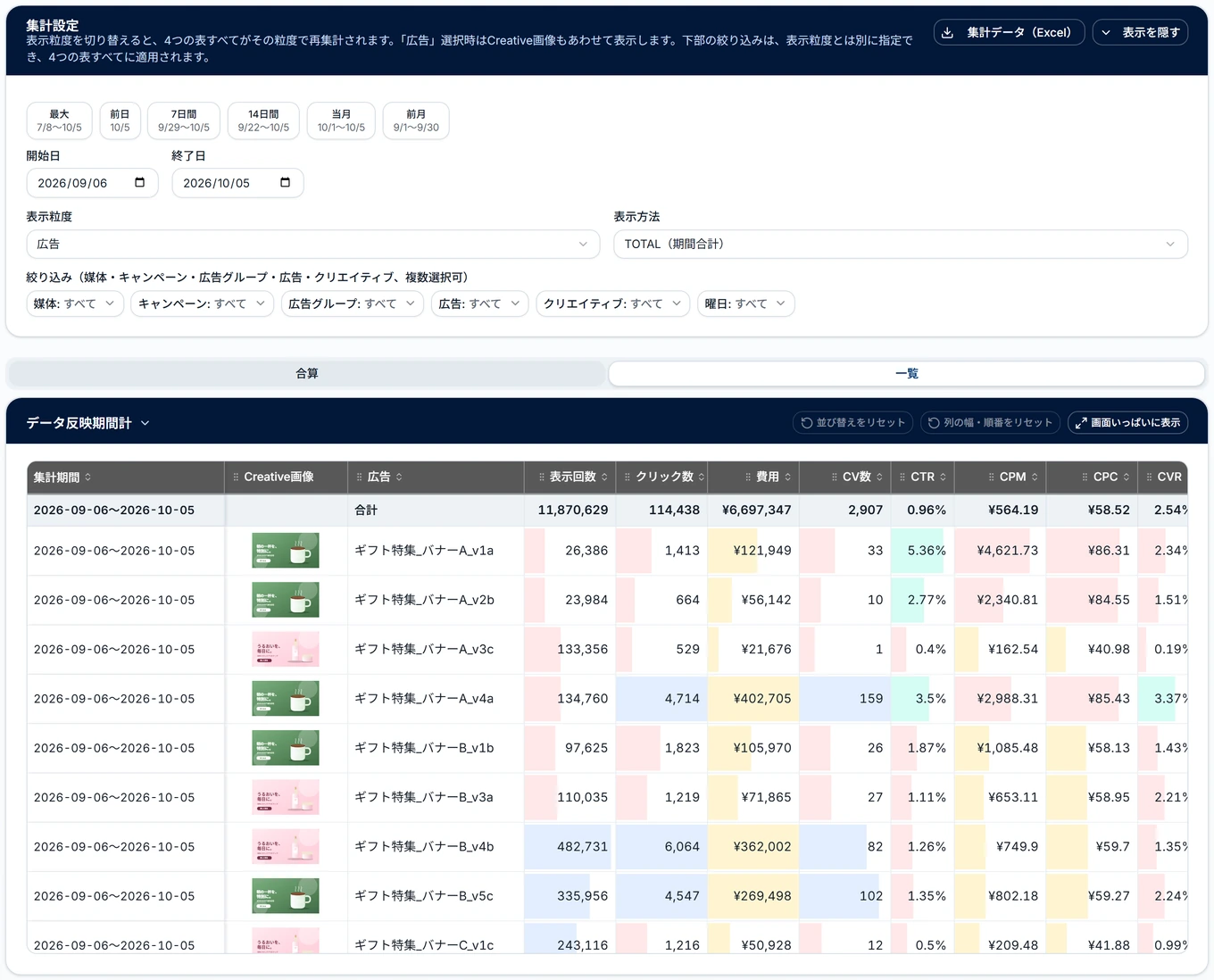Click the drag handle of 表示回数 column

[x=542, y=478]
